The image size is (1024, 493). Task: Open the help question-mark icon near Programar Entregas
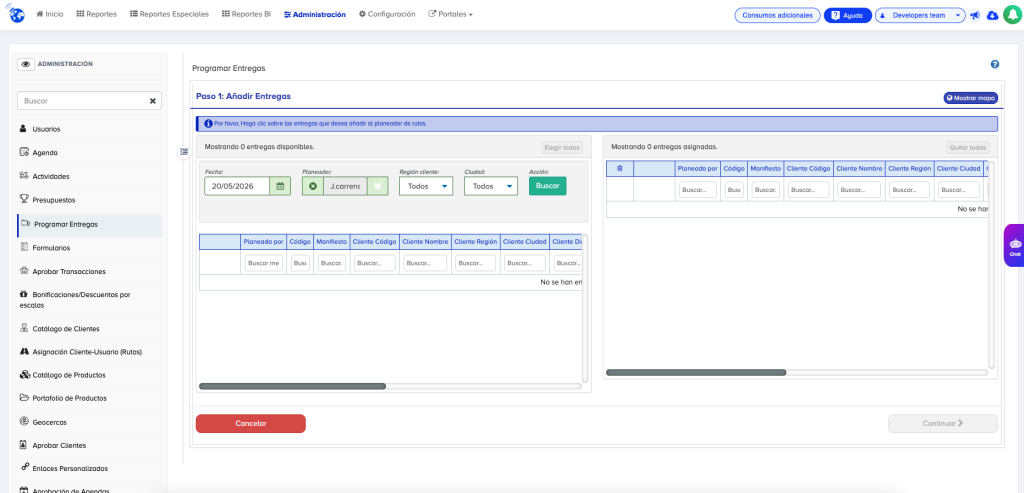click(x=995, y=64)
